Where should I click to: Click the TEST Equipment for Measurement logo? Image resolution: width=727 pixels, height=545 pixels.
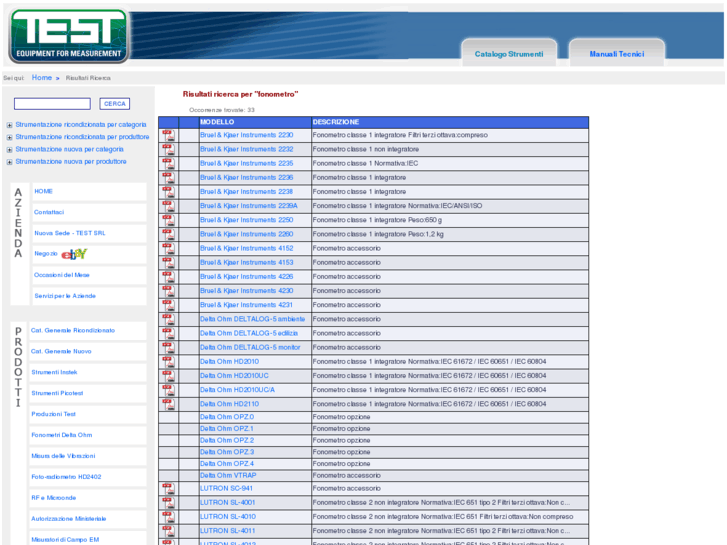point(69,35)
